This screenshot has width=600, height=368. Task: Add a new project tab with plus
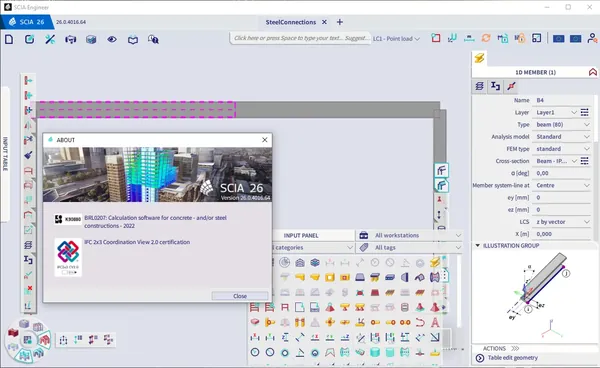[x=339, y=22]
